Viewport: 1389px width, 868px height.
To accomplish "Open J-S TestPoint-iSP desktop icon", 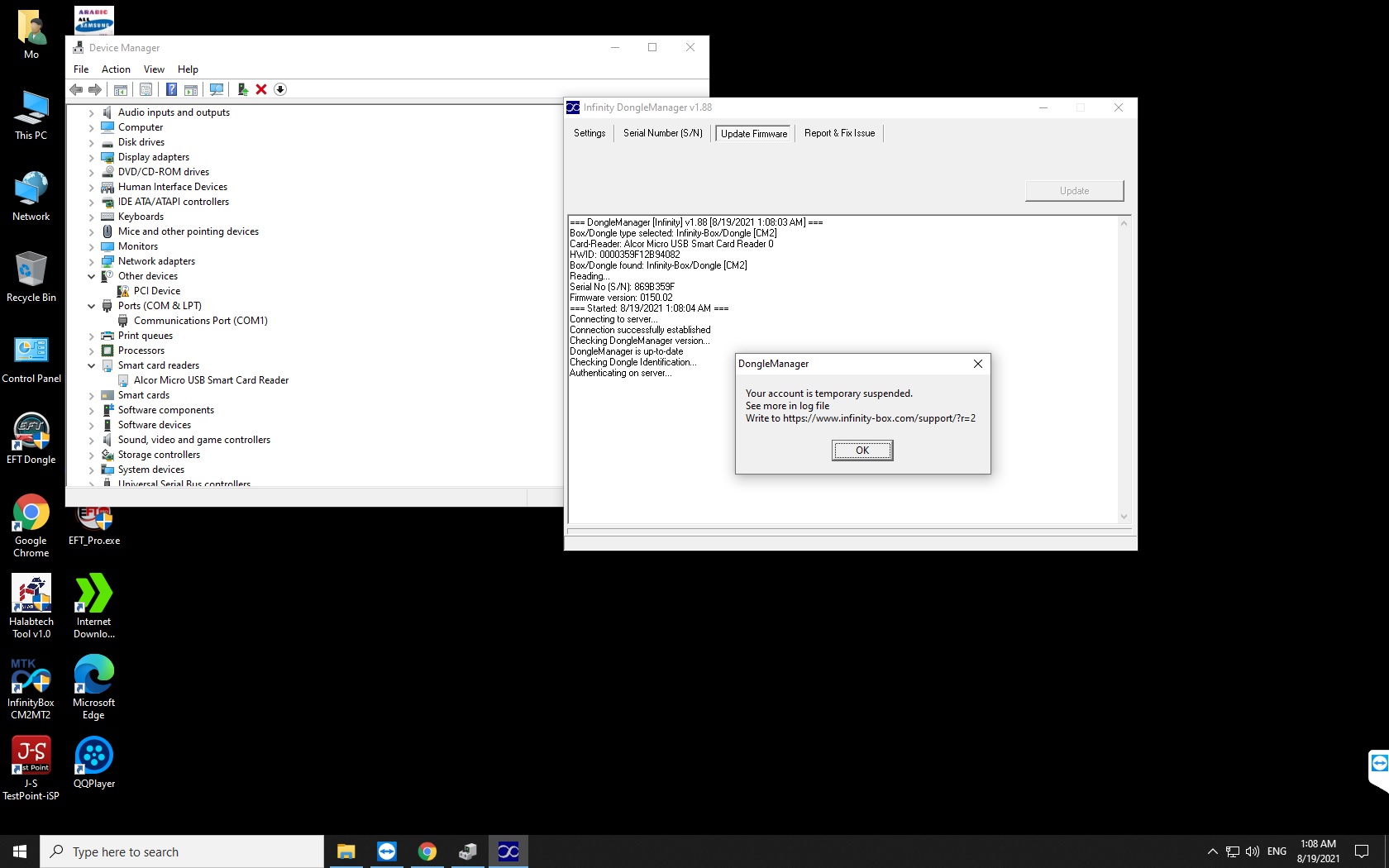I will point(31,769).
